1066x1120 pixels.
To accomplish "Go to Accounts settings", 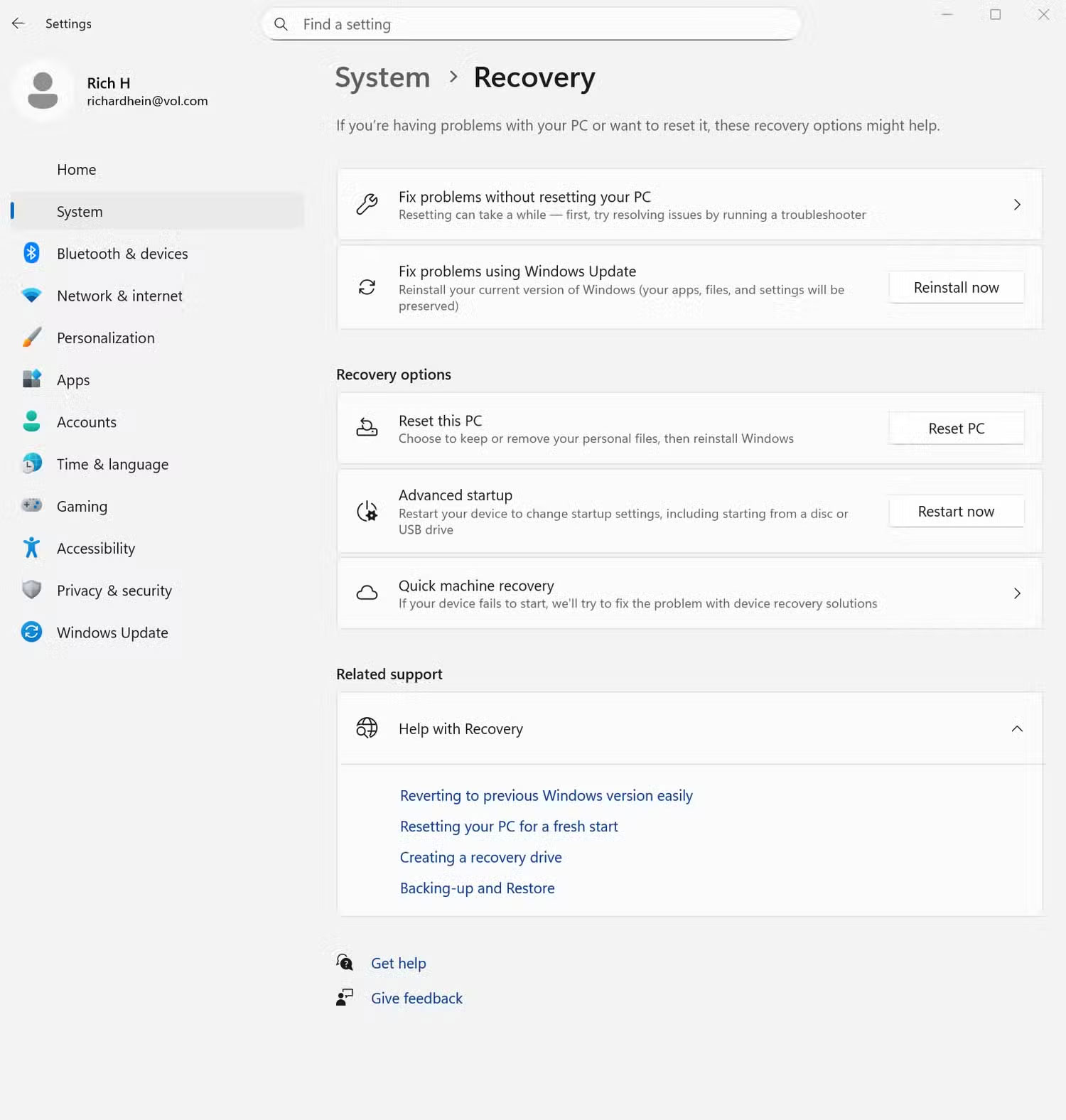I will pos(158,422).
